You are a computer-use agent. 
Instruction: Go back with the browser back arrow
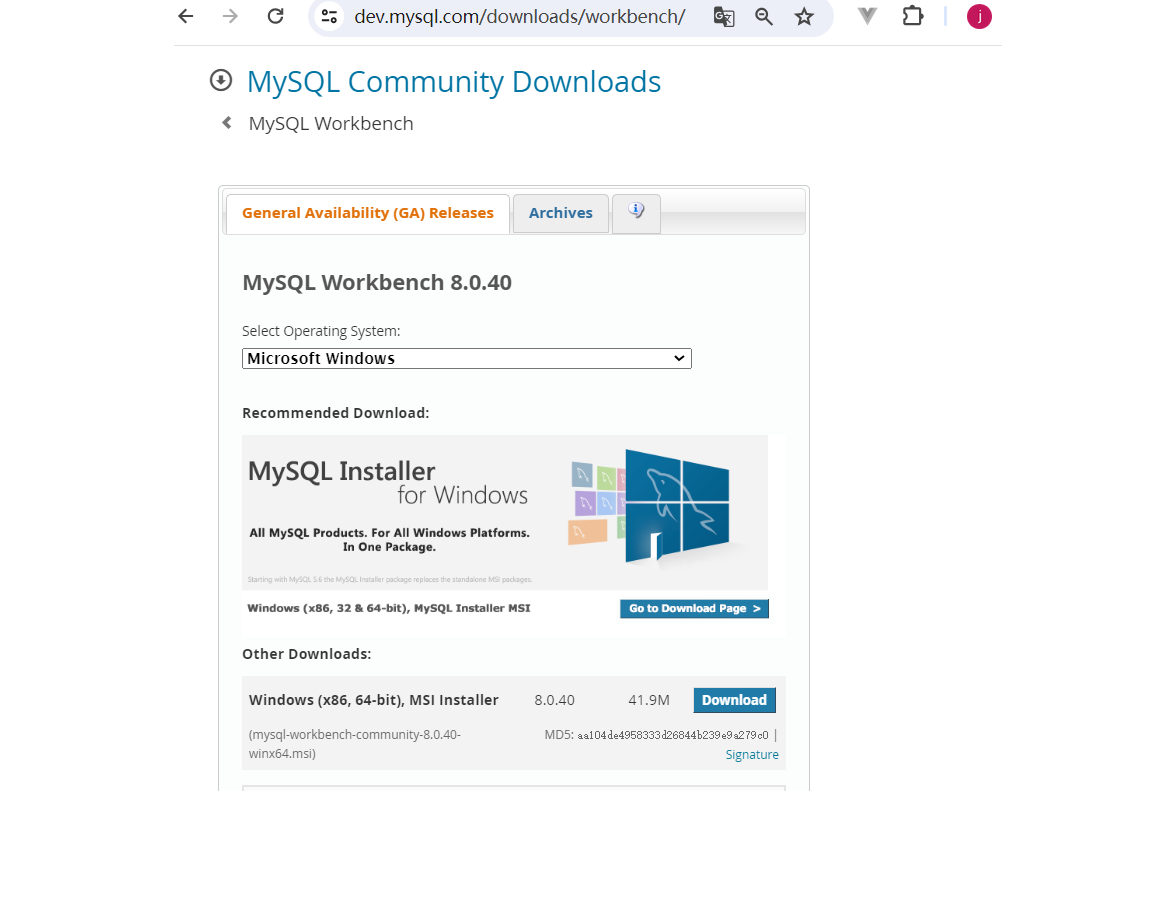click(186, 16)
